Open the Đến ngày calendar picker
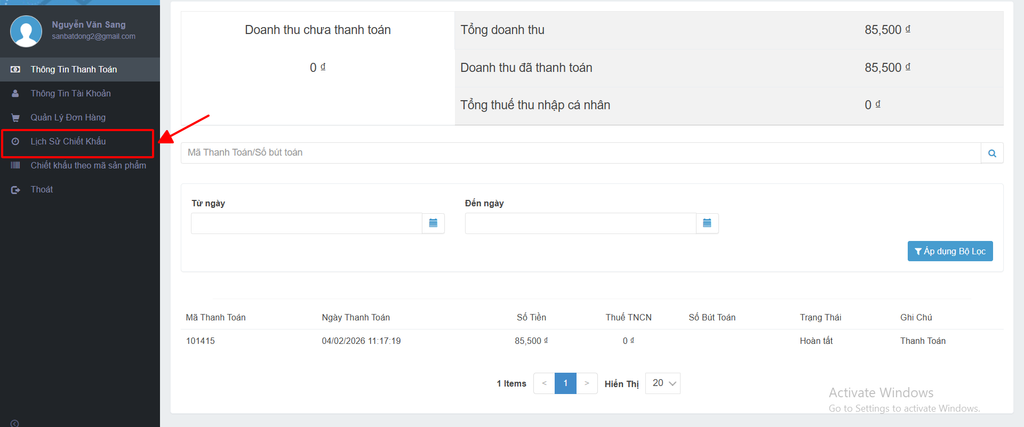The width and height of the screenshot is (1024, 427). pos(707,223)
